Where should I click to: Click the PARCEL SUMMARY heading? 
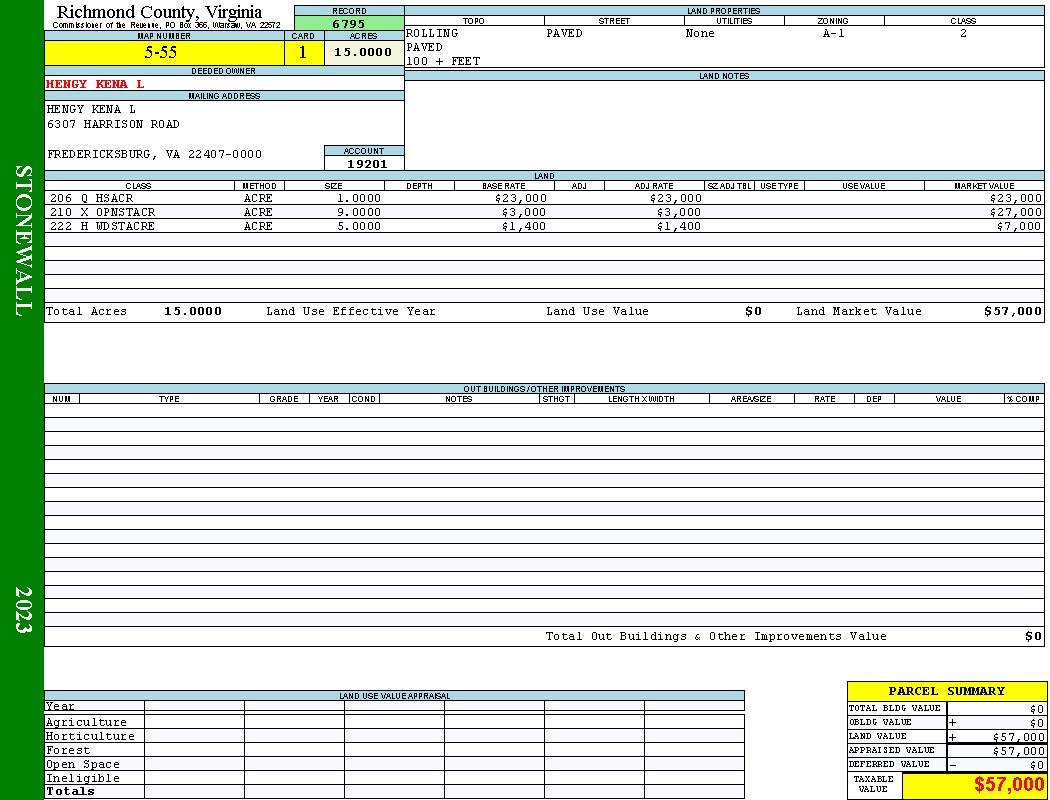coord(946,692)
